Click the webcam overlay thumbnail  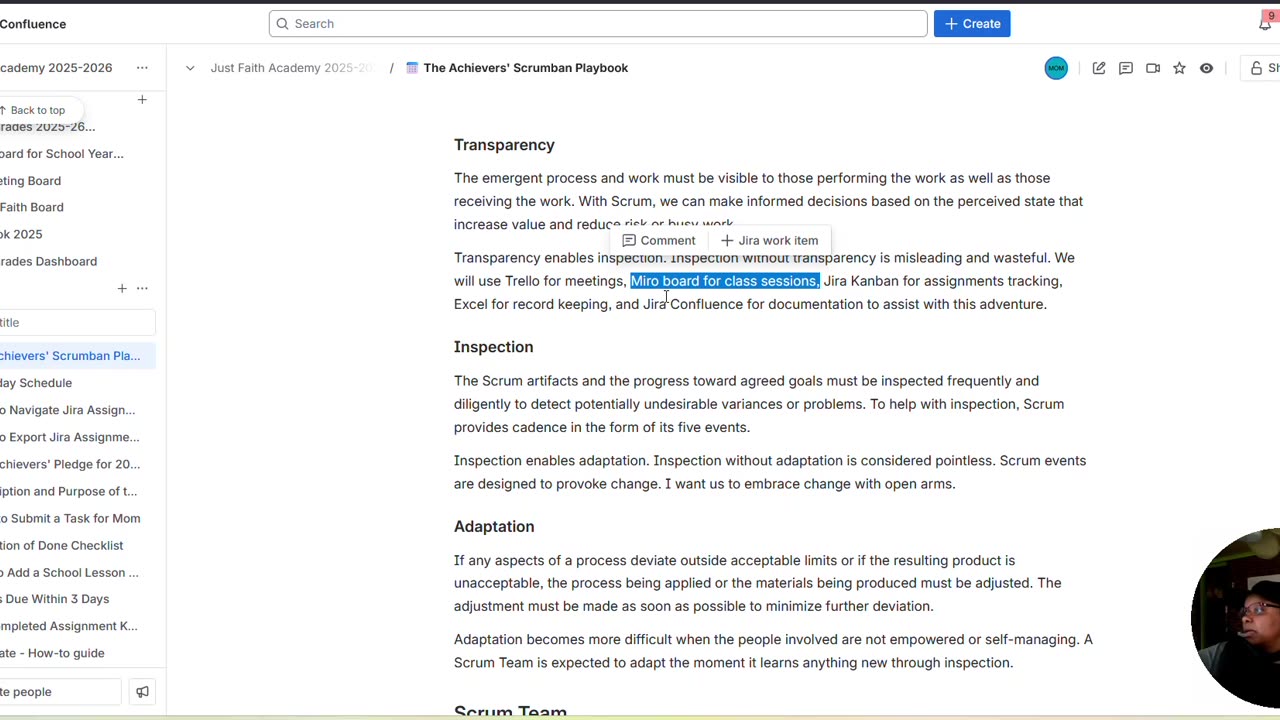click(x=1236, y=618)
